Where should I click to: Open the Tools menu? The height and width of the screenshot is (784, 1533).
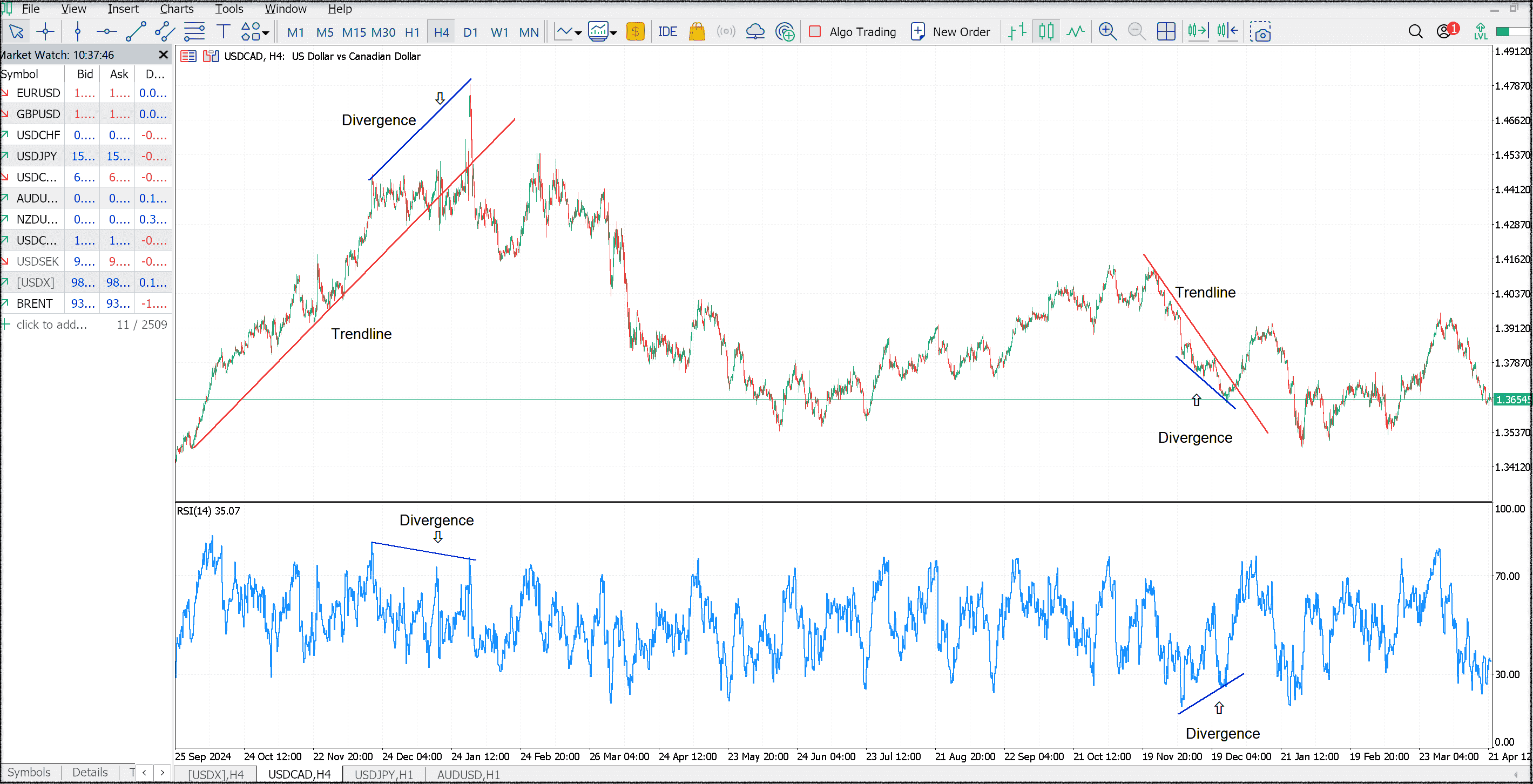coord(229,9)
